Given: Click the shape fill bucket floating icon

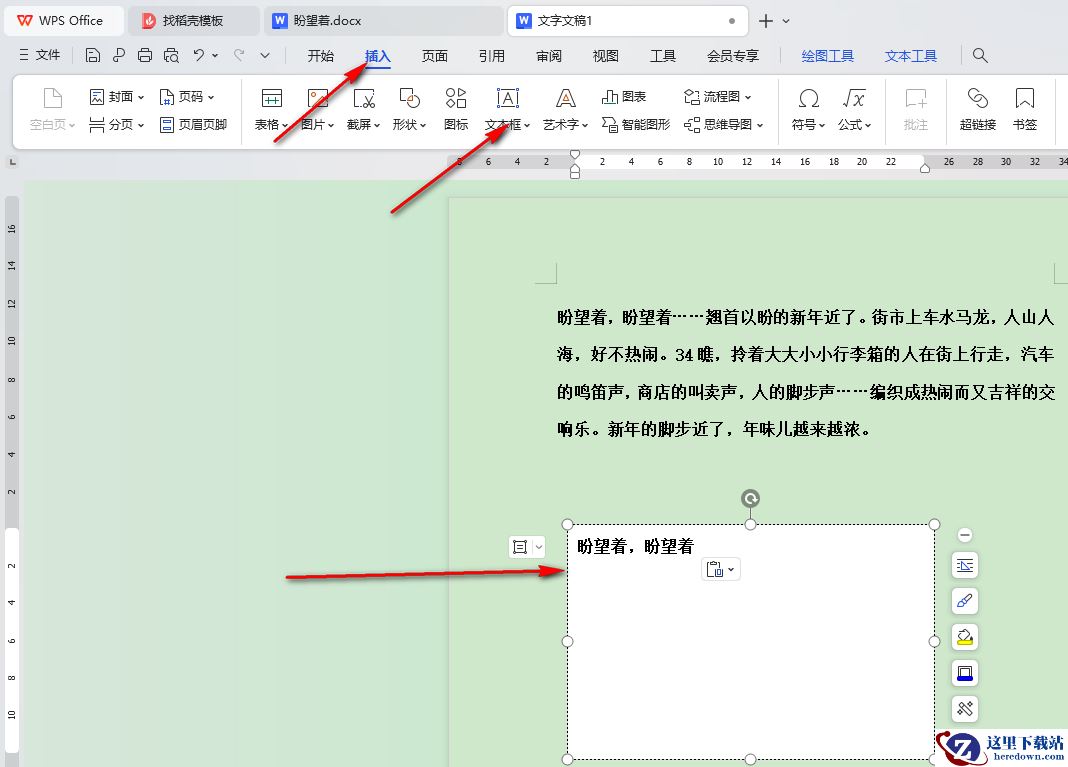Looking at the screenshot, I should point(964,637).
